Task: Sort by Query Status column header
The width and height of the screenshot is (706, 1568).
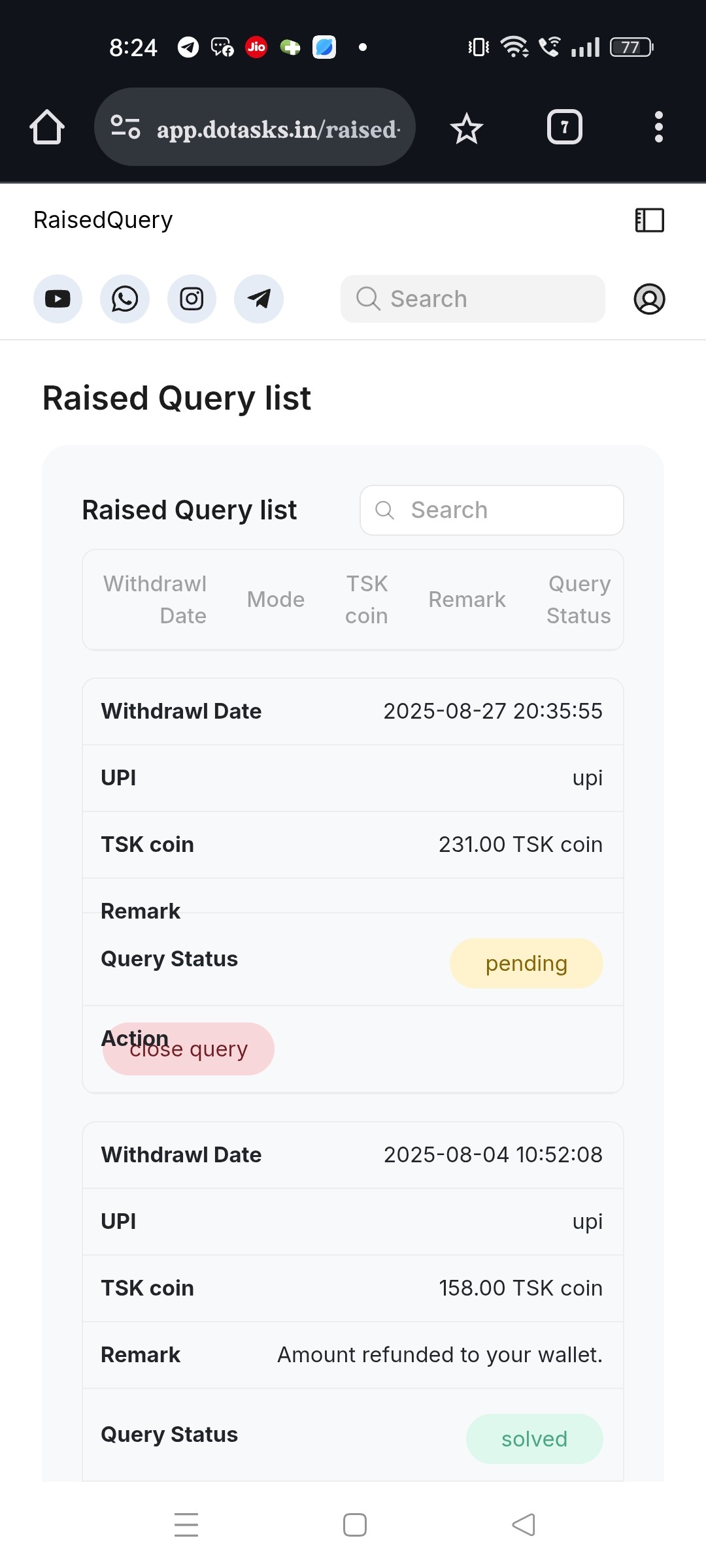Action: pyautogui.click(x=579, y=600)
